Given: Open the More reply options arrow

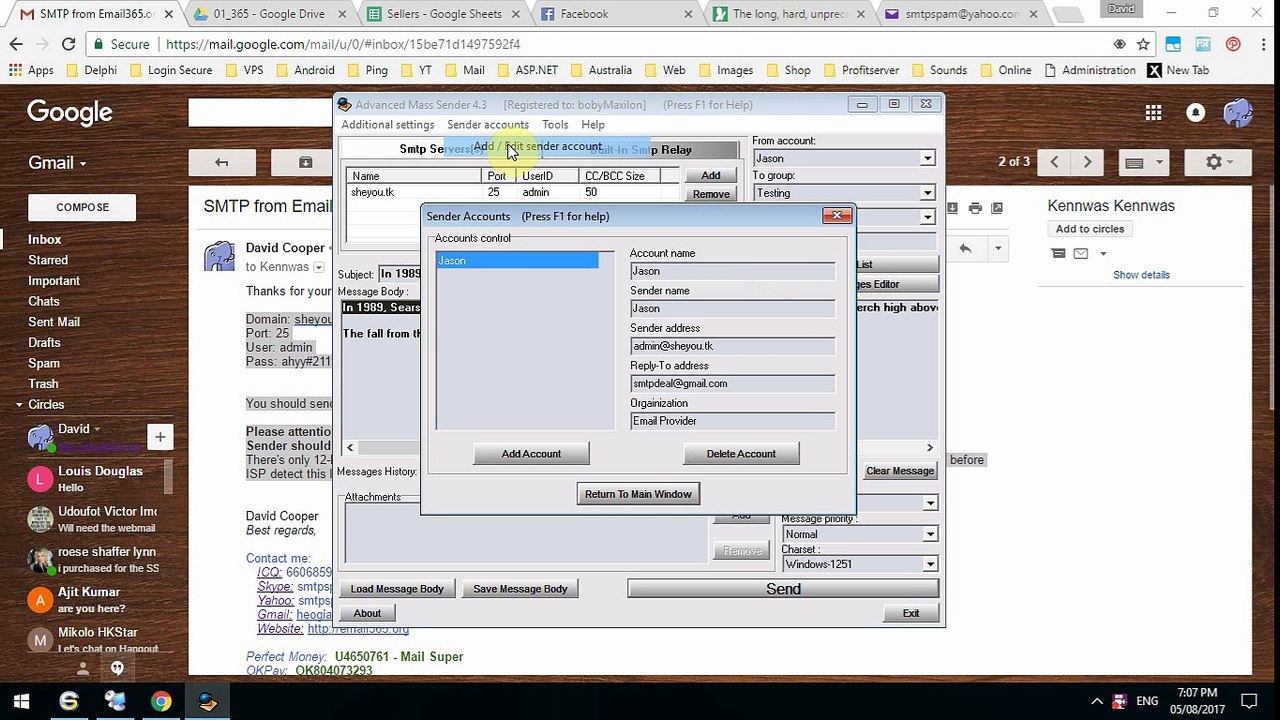Looking at the screenshot, I should [997, 248].
